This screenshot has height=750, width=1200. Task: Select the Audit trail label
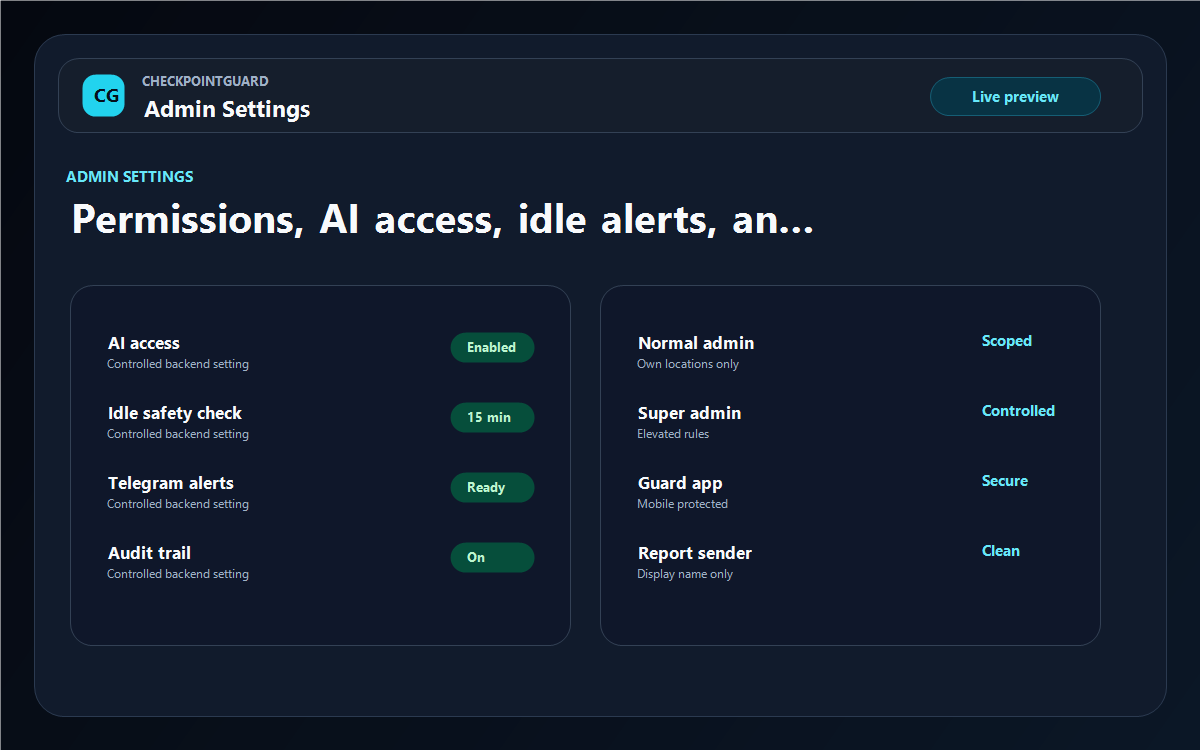(149, 553)
